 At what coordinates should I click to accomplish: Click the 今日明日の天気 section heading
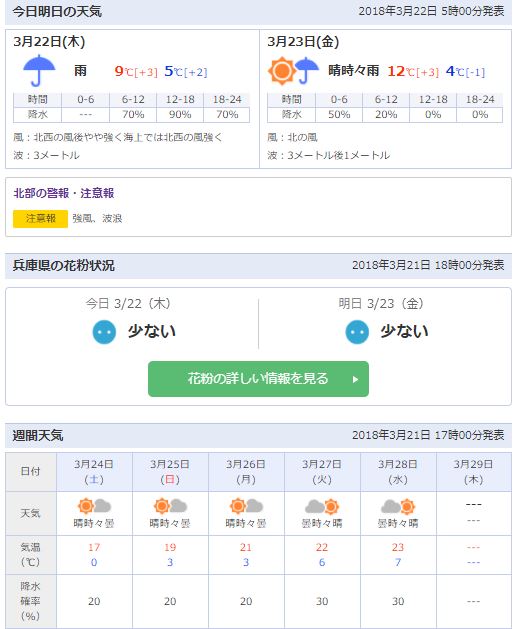click(57, 11)
